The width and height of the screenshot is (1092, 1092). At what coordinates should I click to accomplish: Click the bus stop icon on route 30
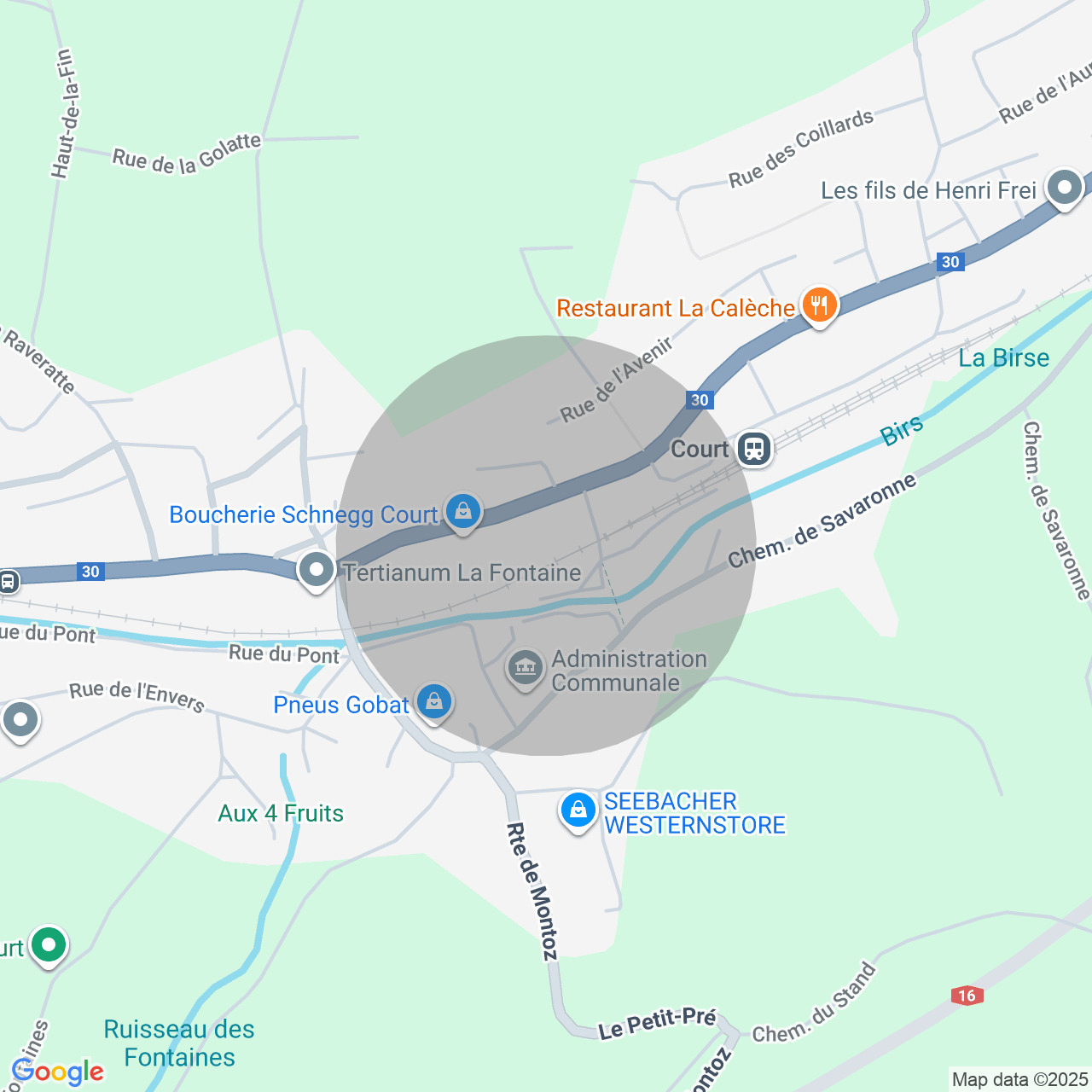click(x=8, y=582)
